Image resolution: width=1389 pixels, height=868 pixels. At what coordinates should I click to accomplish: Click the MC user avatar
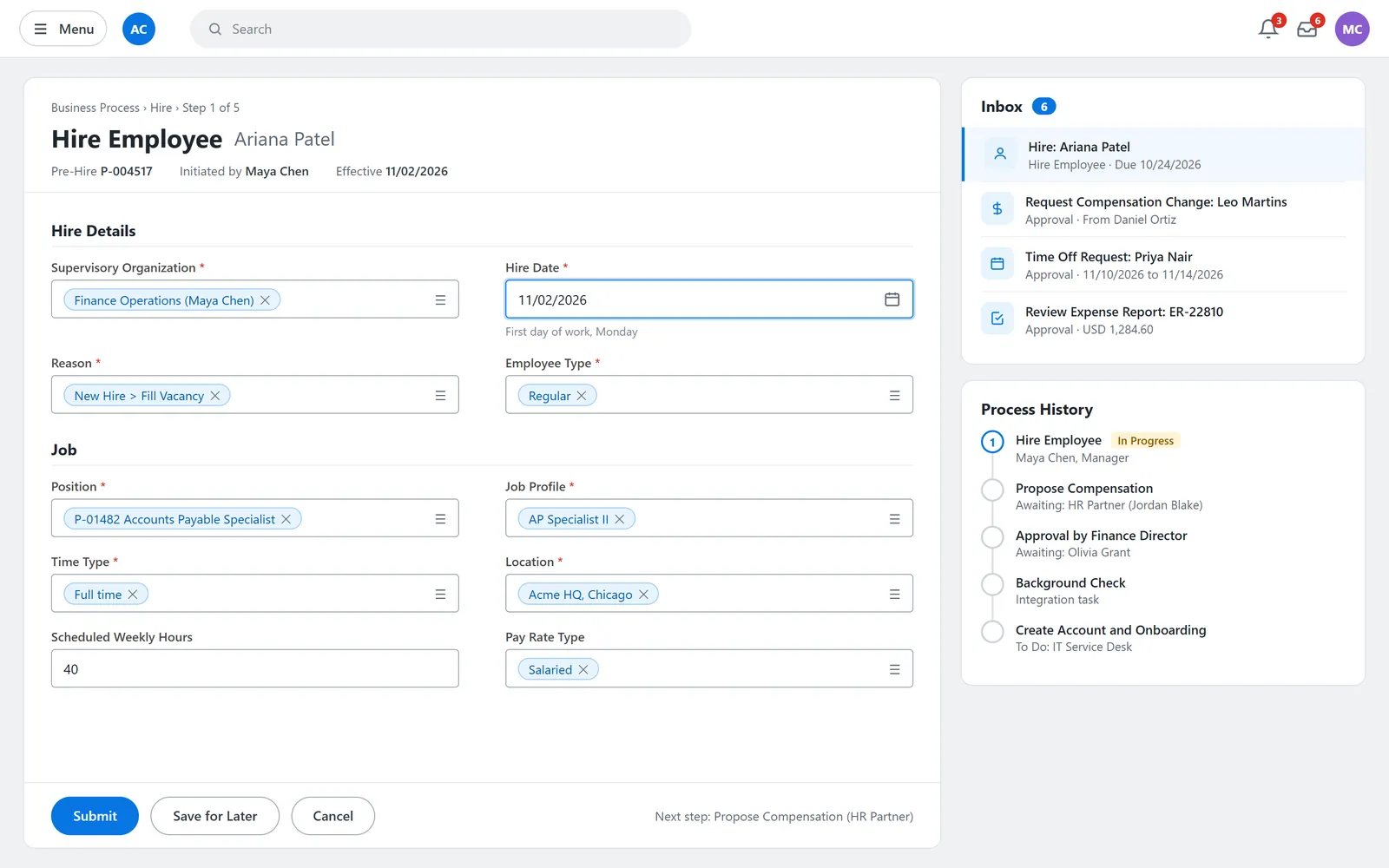click(1352, 29)
